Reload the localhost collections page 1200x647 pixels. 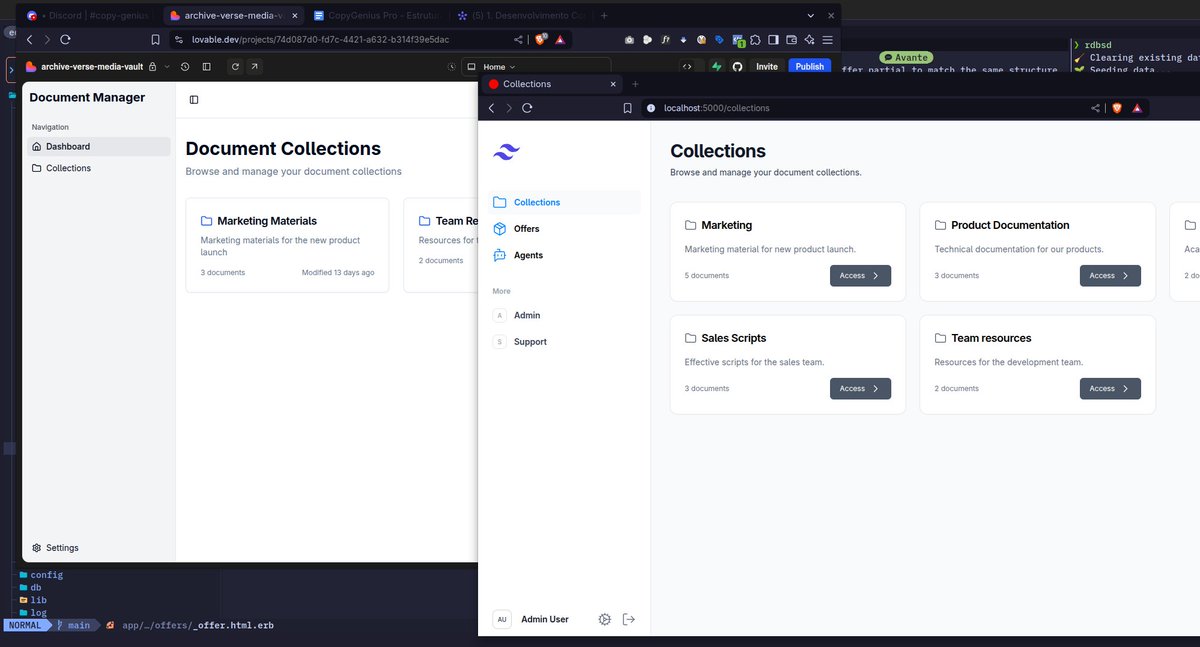(527, 107)
